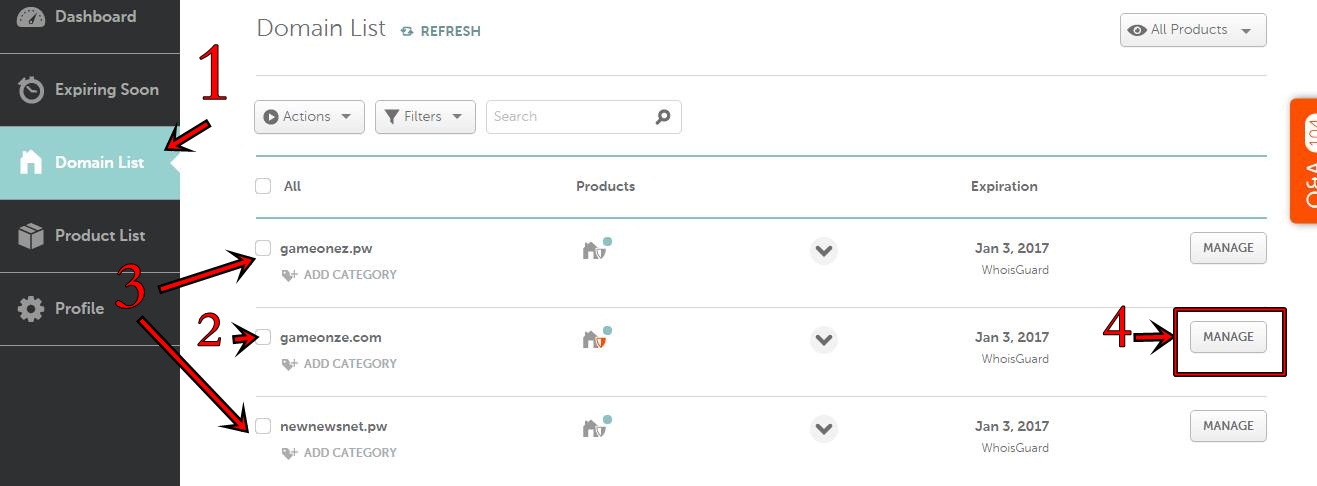The height and width of the screenshot is (486, 1317).
Task: Open the Actions dropdown
Action: 309,117
